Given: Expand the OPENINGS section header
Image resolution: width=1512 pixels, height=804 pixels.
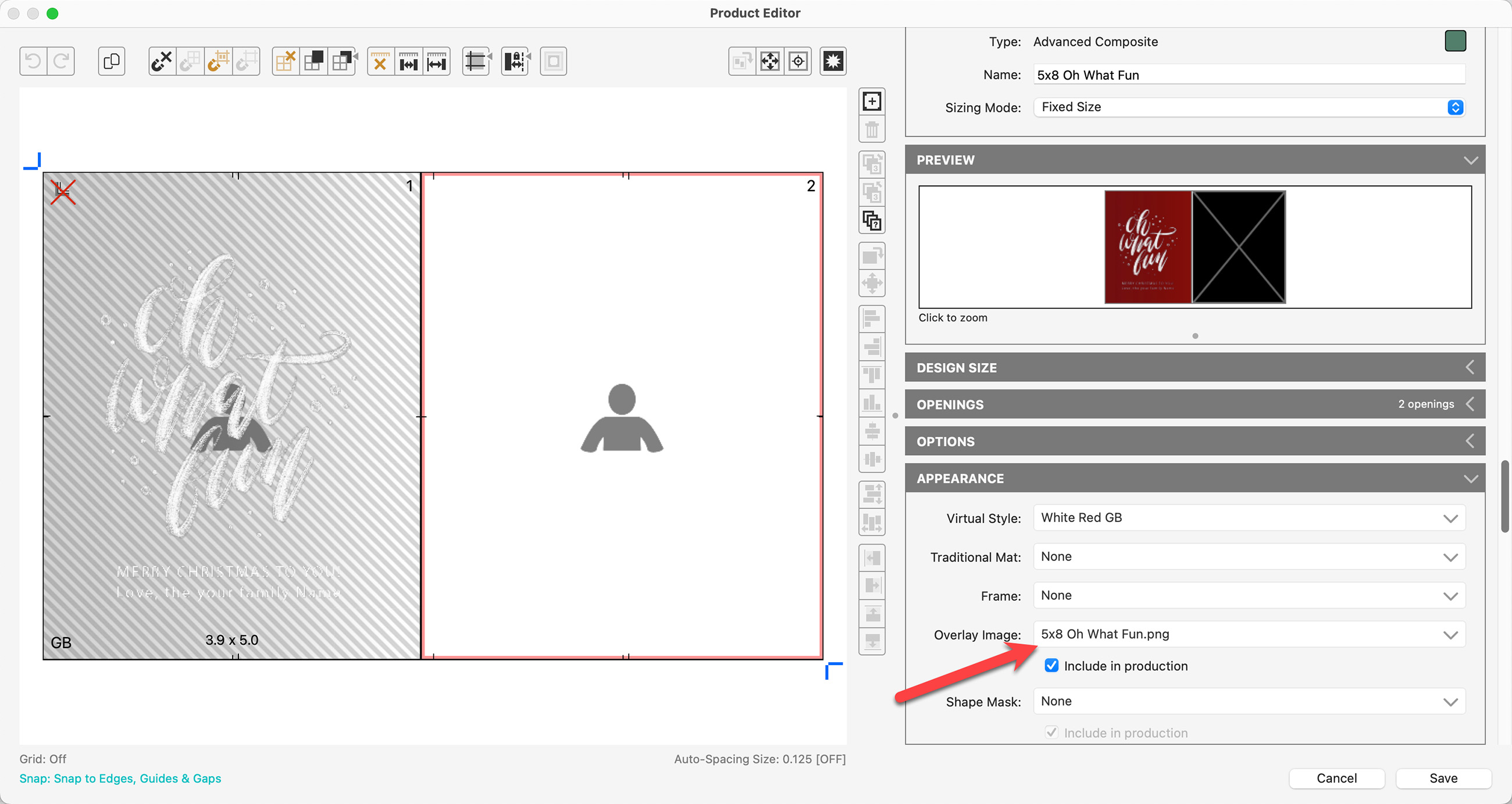Looking at the screenshot, I should tap(1194, 405).
